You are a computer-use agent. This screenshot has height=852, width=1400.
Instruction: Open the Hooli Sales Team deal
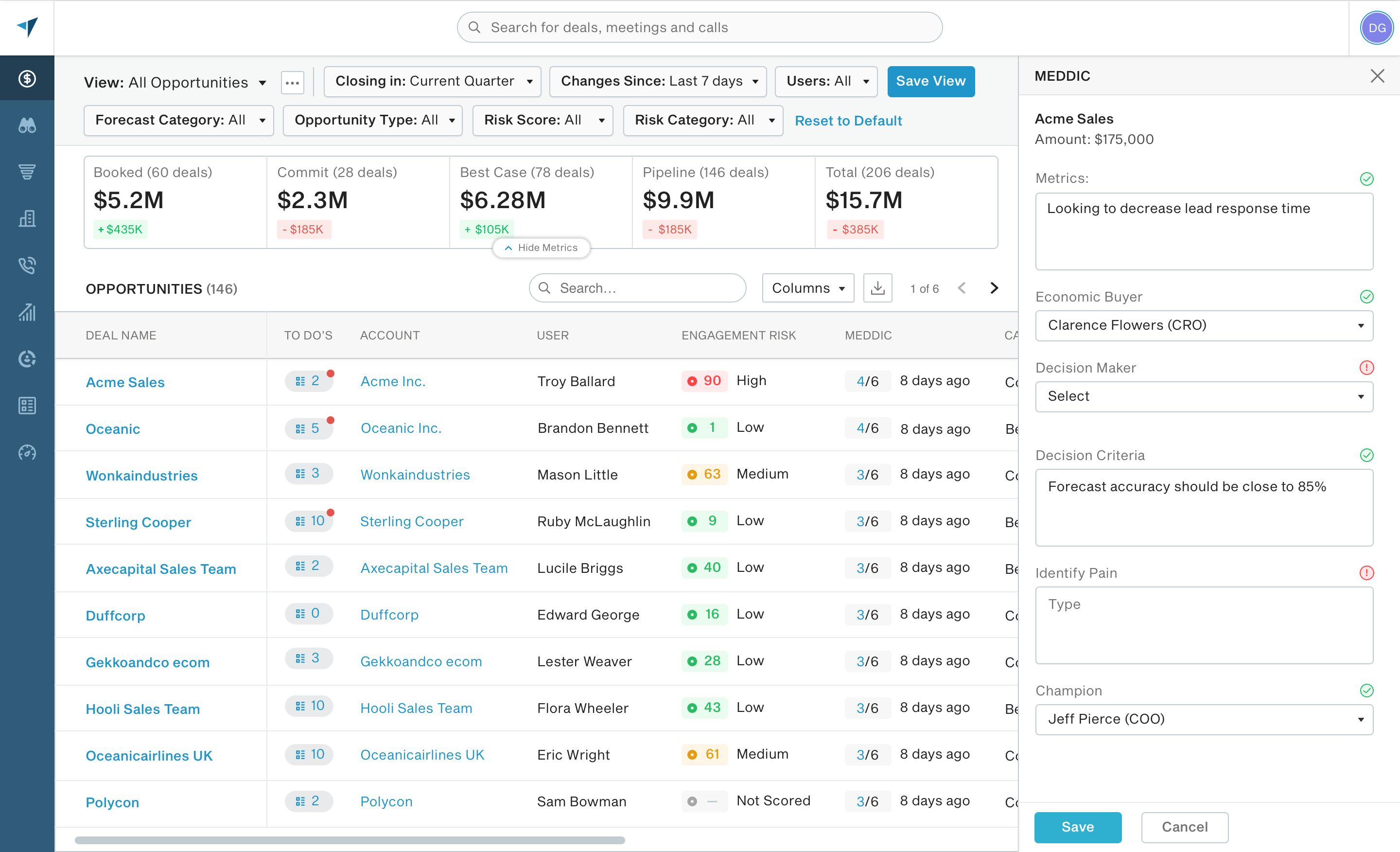[142, 709]
